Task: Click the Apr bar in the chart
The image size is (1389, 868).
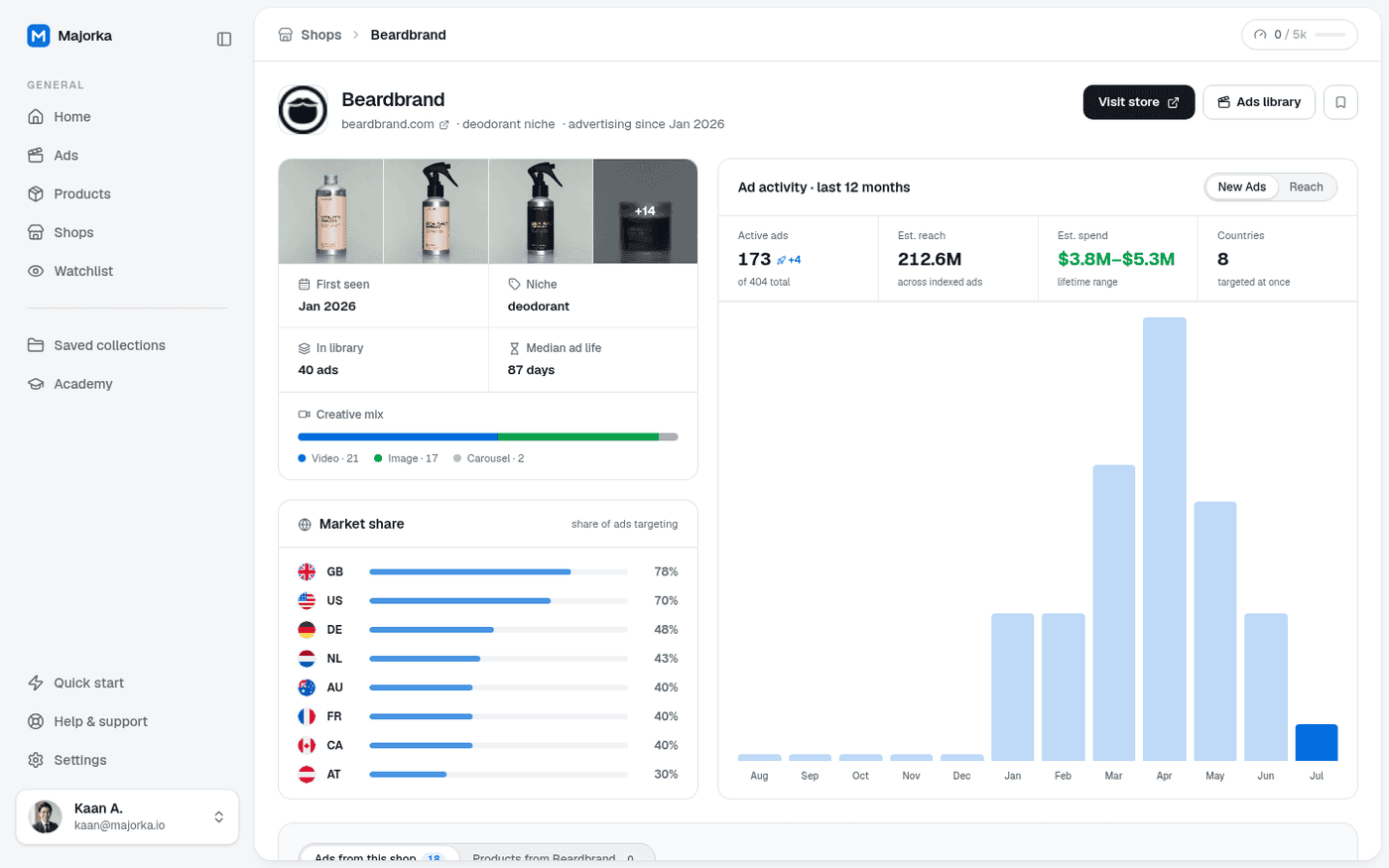Action: pos(1164,539)
